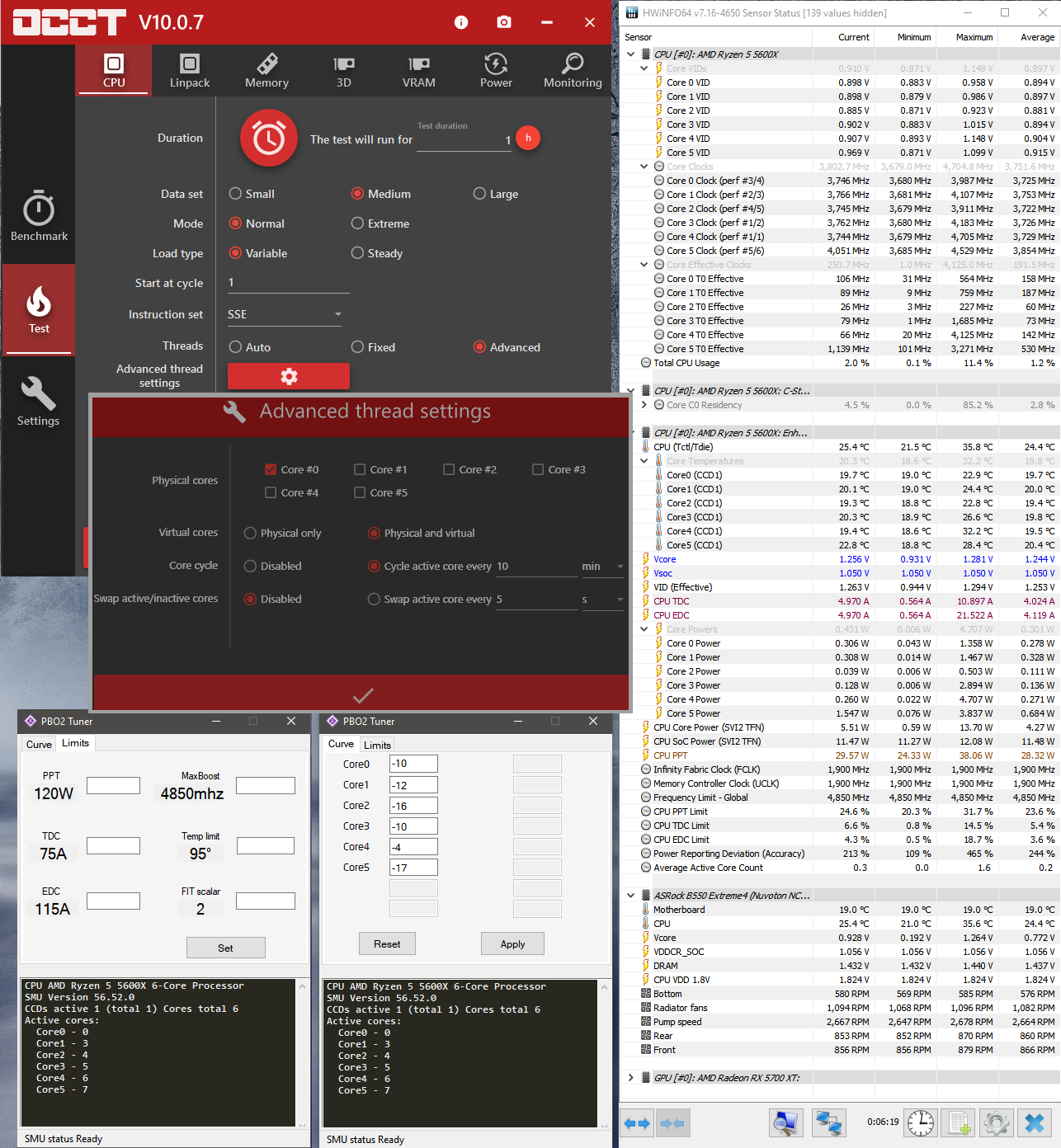
Task: Collapse the Core Clocks group in HWiNFO
Action: pos(644,167)
